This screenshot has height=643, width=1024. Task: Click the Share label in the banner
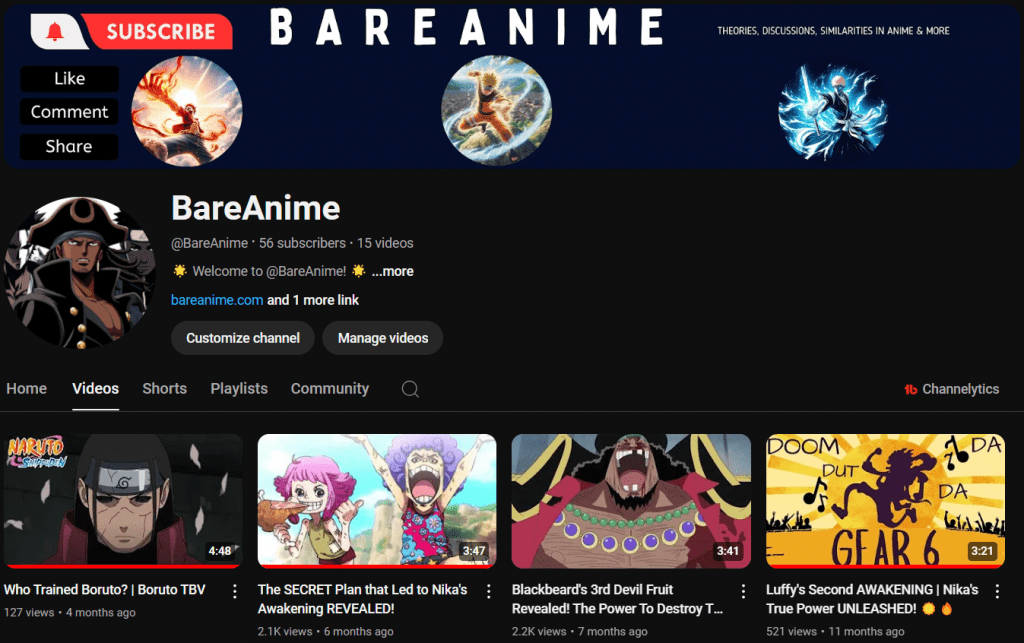pos(69,146)
